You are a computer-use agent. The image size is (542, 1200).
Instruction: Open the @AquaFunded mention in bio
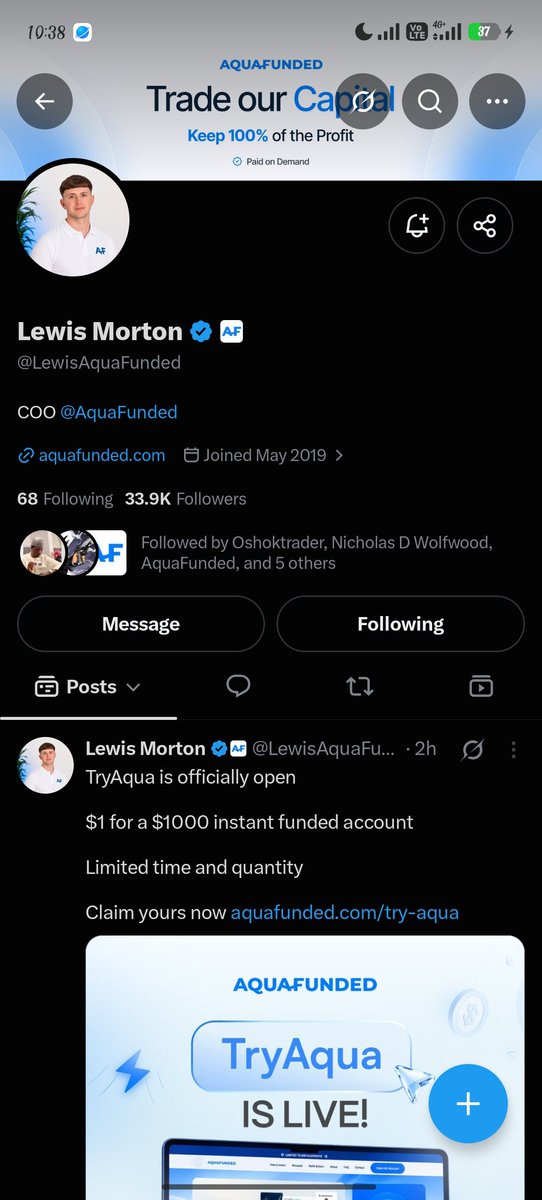click(119, 411)
